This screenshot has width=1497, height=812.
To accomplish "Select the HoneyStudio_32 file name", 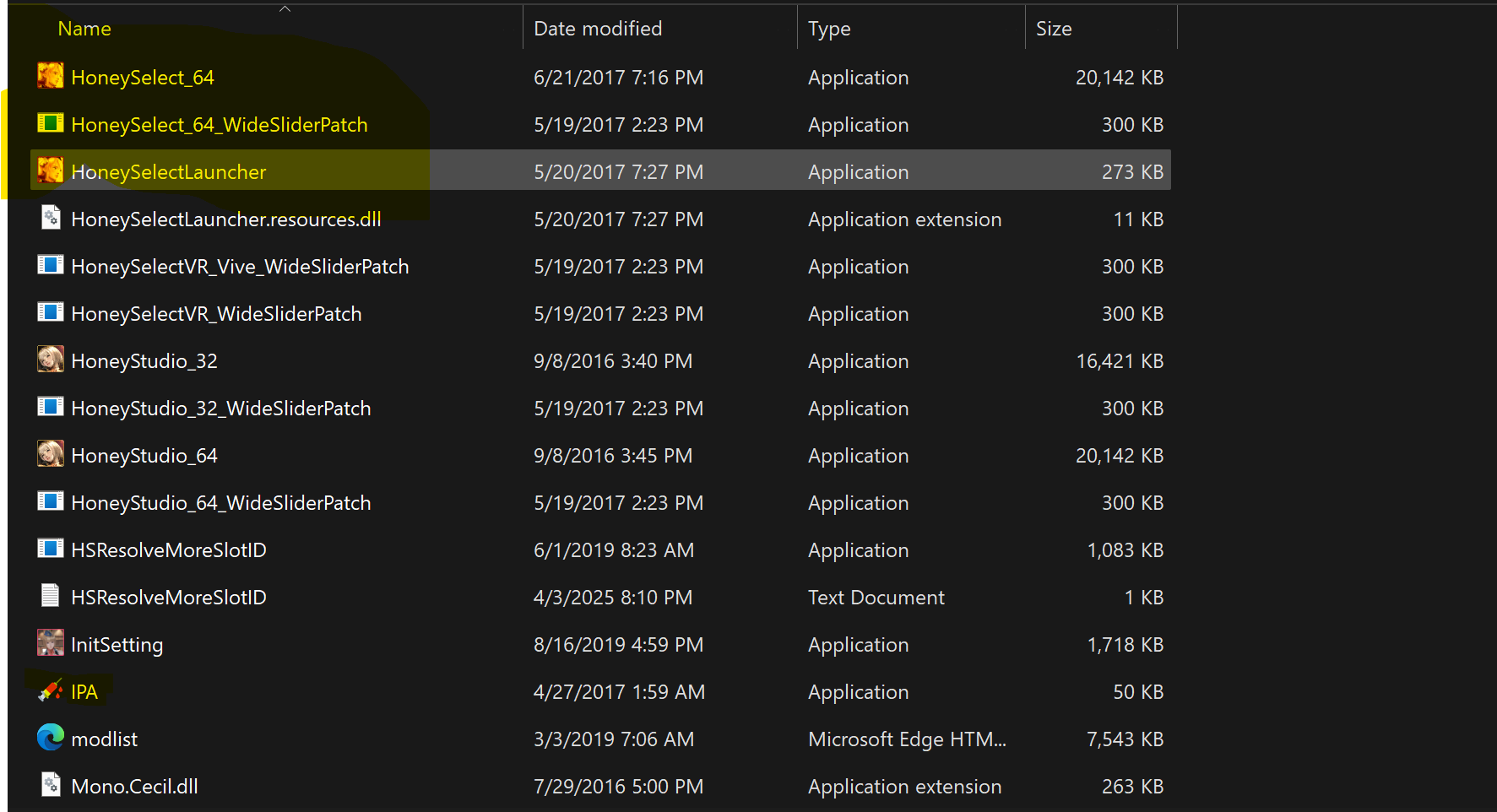I will 144,361.
